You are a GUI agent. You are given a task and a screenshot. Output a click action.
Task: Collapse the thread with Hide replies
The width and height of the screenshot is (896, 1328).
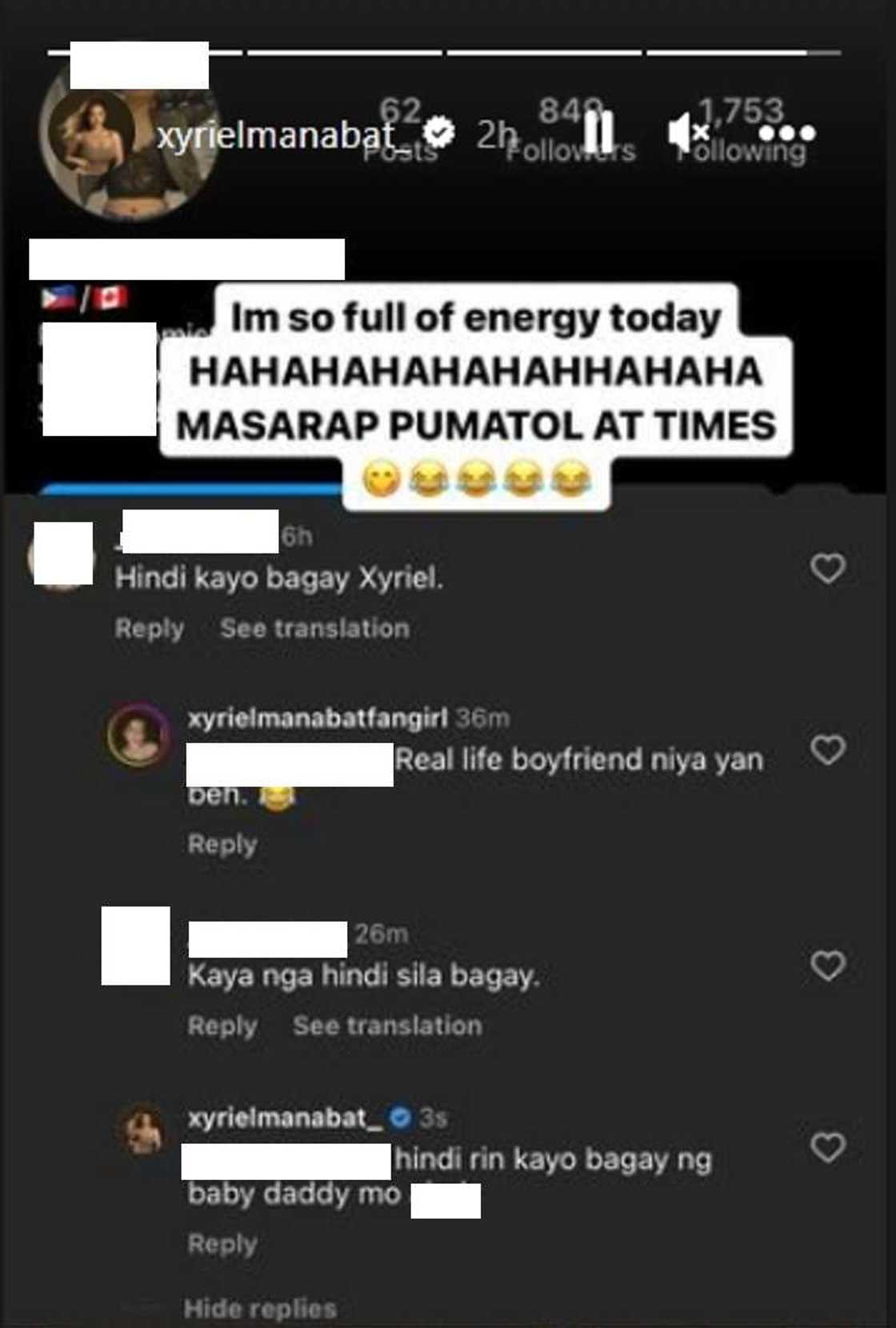(x=260, y=1309)
